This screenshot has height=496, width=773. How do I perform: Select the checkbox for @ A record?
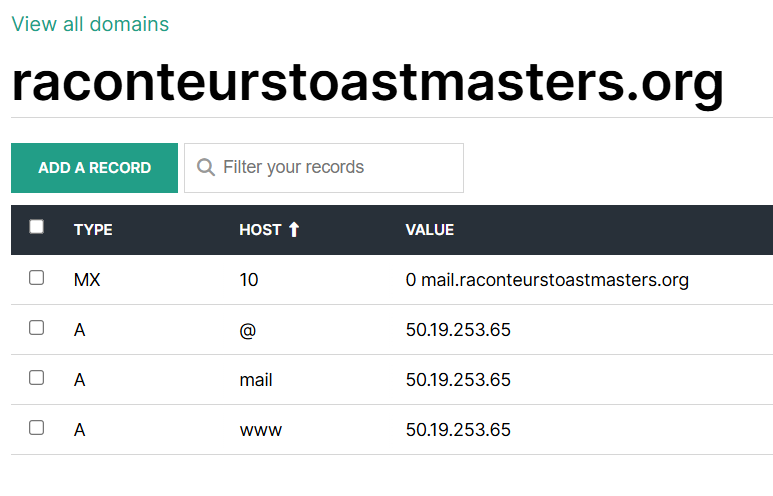coord(37,328)
